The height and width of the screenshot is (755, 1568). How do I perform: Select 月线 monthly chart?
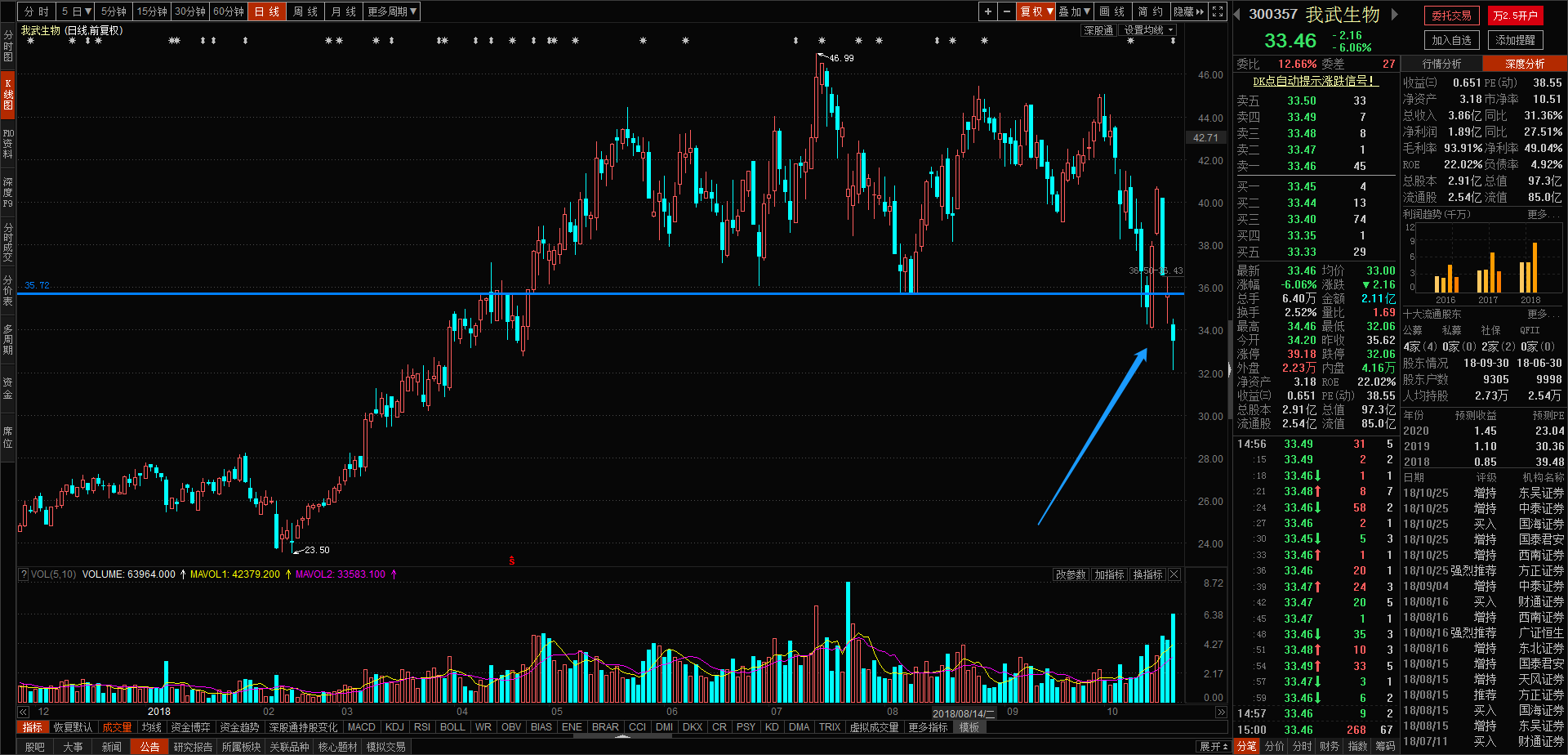click(344, 11)
